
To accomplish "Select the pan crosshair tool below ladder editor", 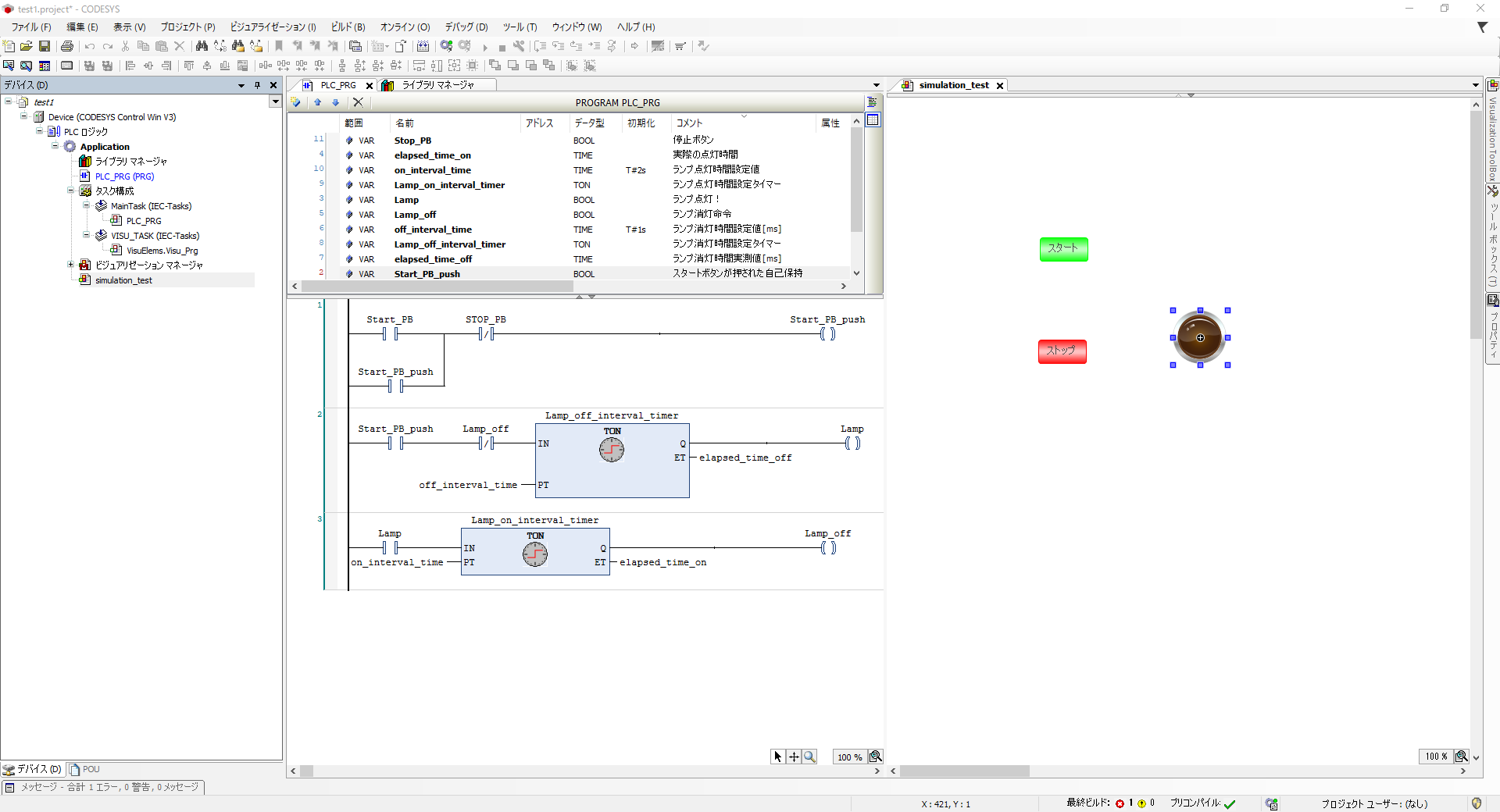I will tap(794, 757).
